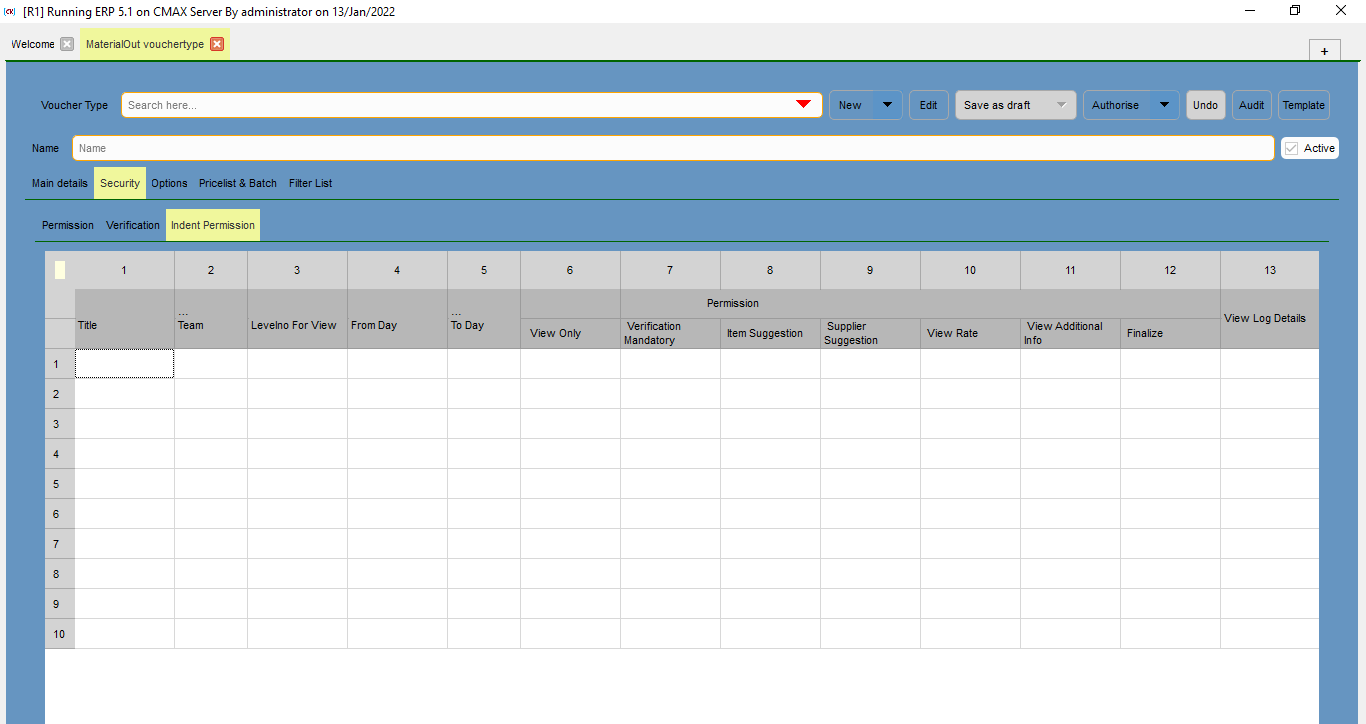Switch to the Permission sub-tab
1366x724 pixels.
point(68,225)
